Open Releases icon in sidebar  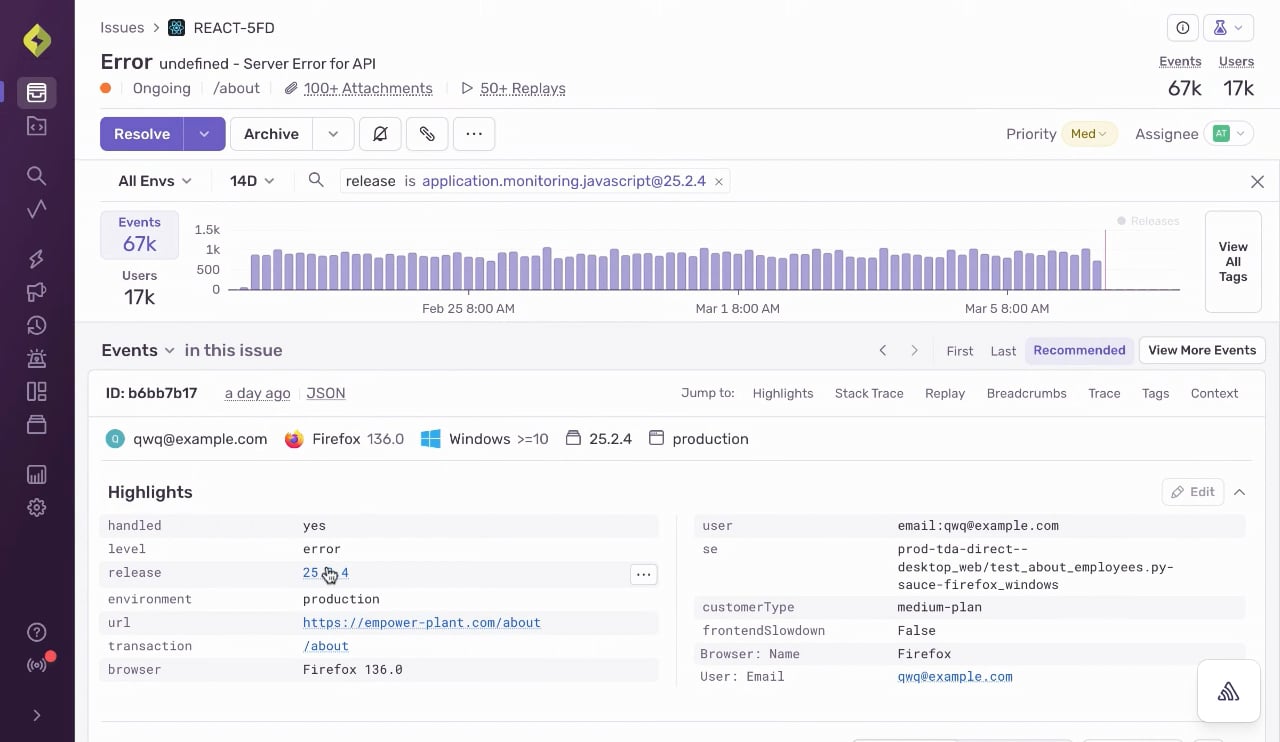(37, 424)
